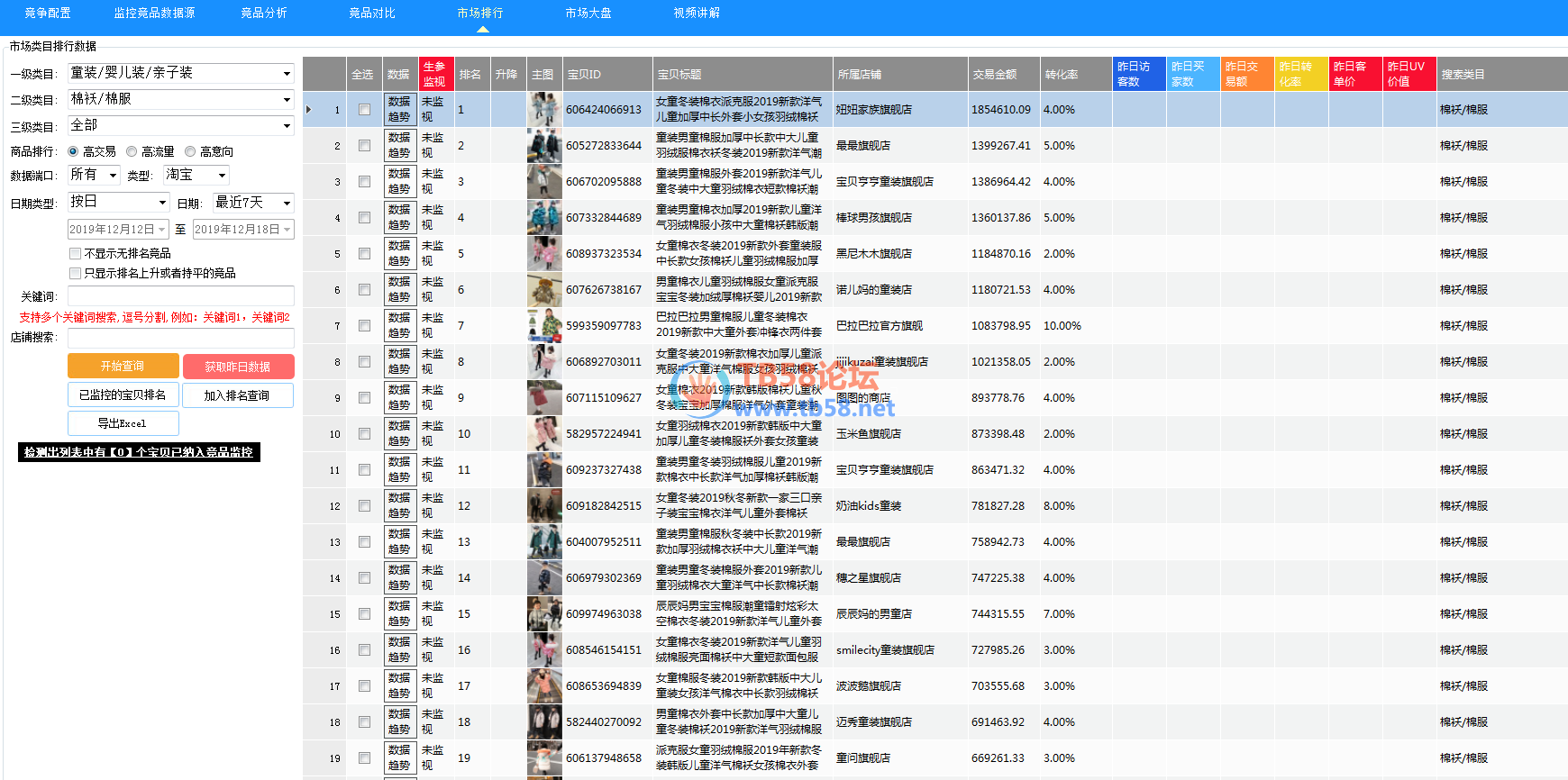Open 数据趋势 for item 606702095888
The image size is (1568, 780).
[x=399, y=181]
